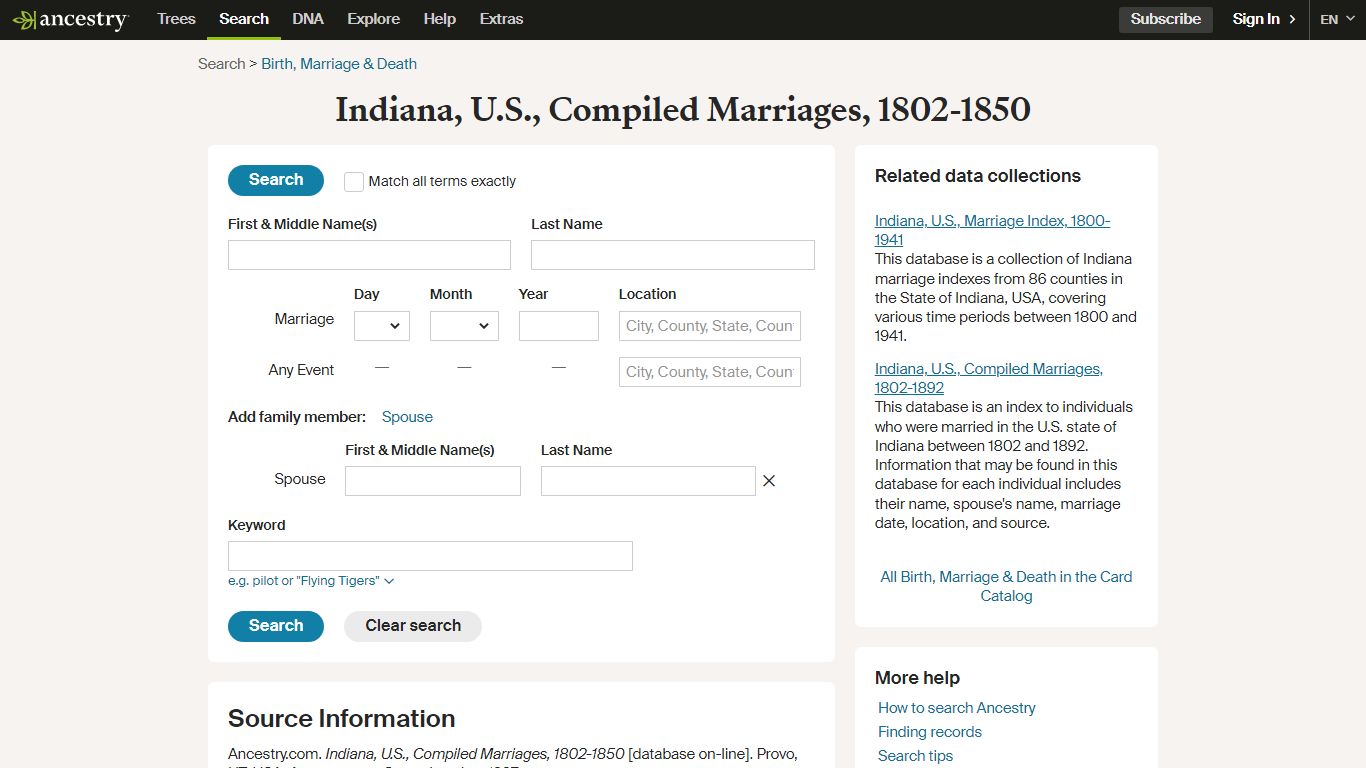Open How to search Ancestry link
1366x768 pixels.
pyautogui.click(x=957, y=708)
